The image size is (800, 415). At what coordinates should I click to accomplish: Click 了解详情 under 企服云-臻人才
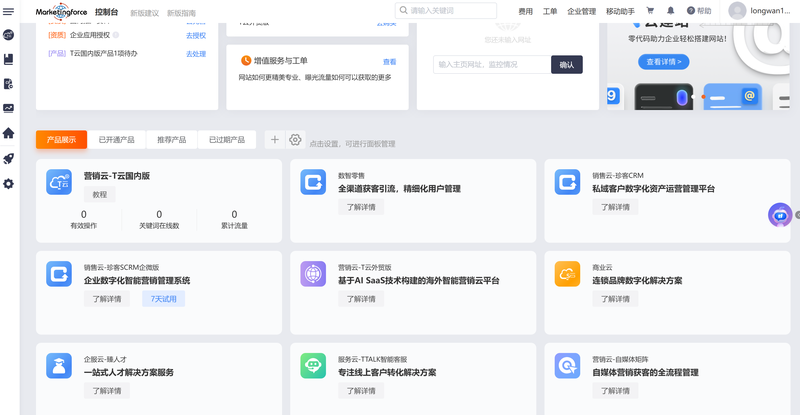107,390
